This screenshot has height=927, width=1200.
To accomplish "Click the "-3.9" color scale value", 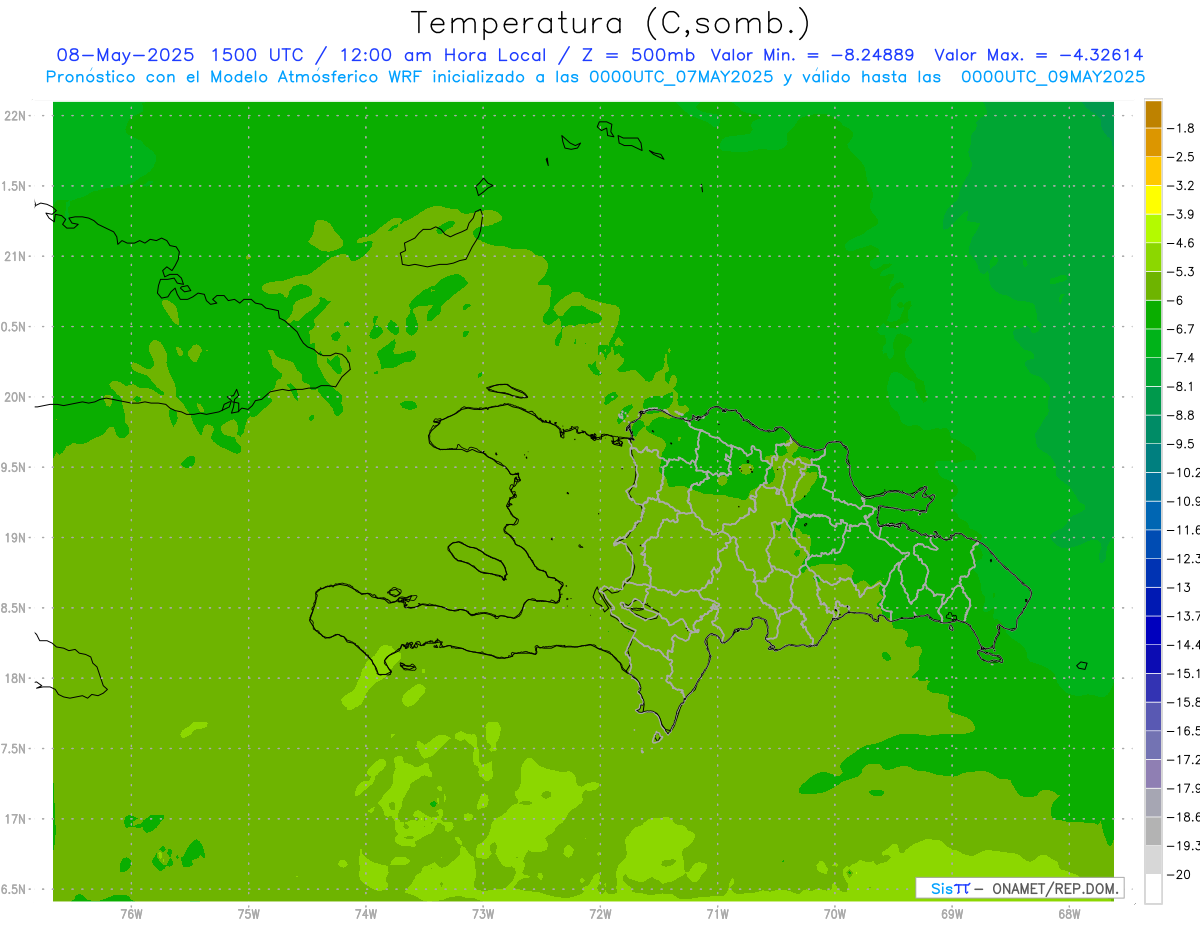I will click(x=1181, y=214).
